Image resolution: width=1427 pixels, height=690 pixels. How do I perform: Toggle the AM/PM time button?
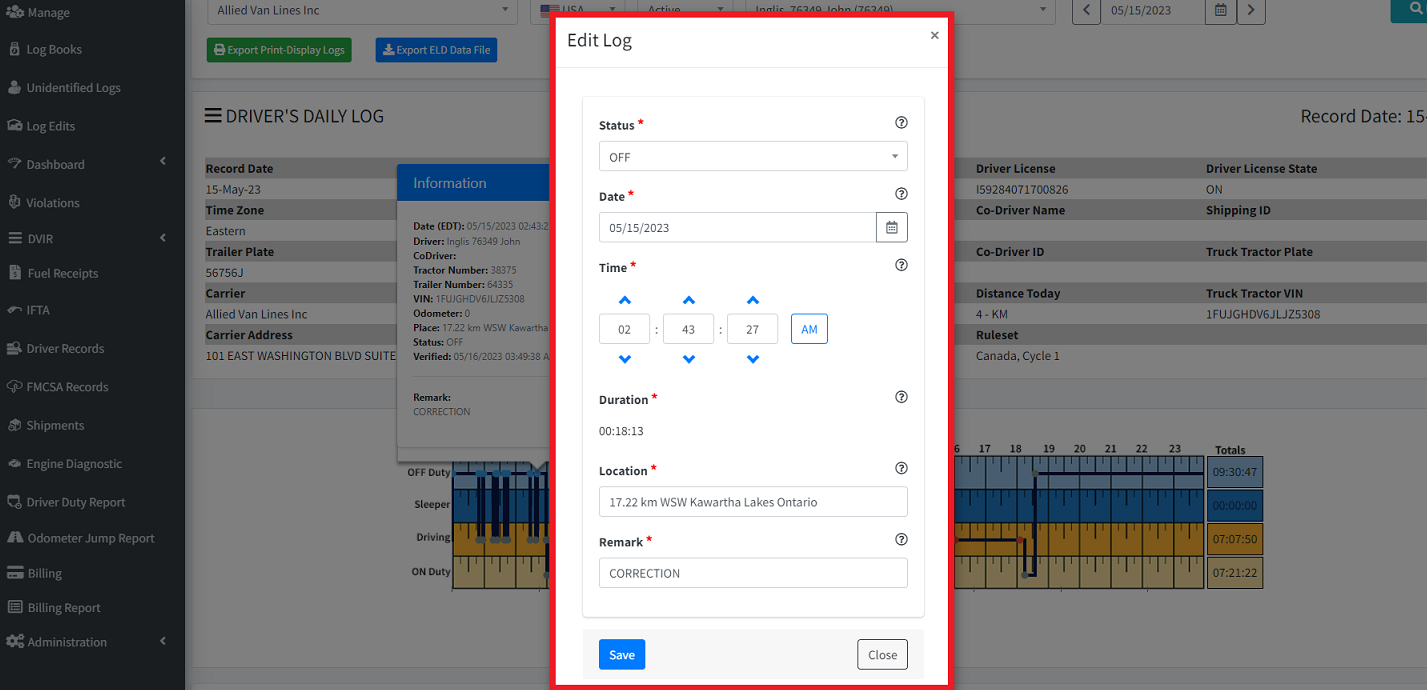point(809,329)
